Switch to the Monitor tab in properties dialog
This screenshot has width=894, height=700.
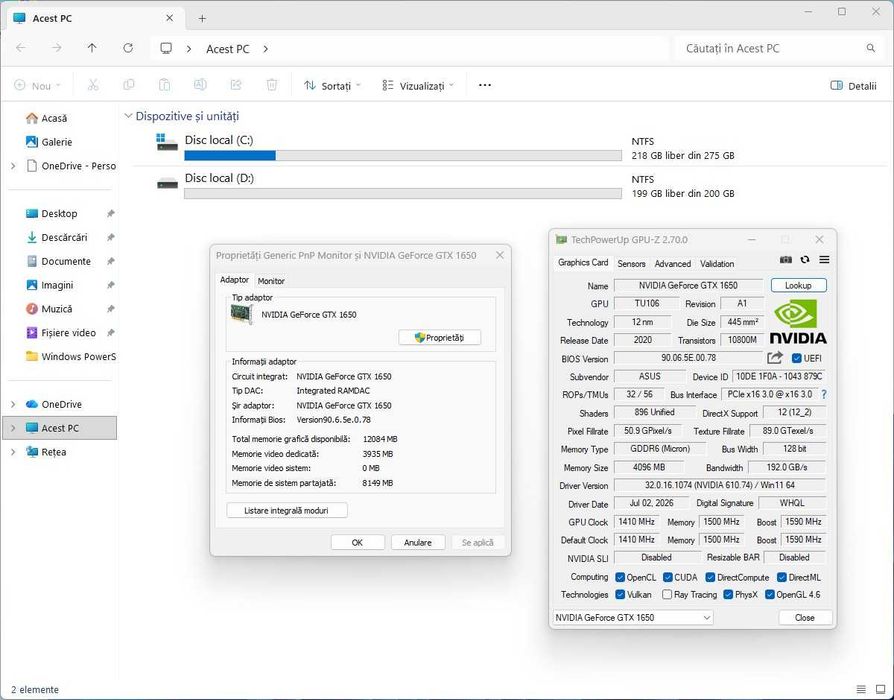(271, 280)
